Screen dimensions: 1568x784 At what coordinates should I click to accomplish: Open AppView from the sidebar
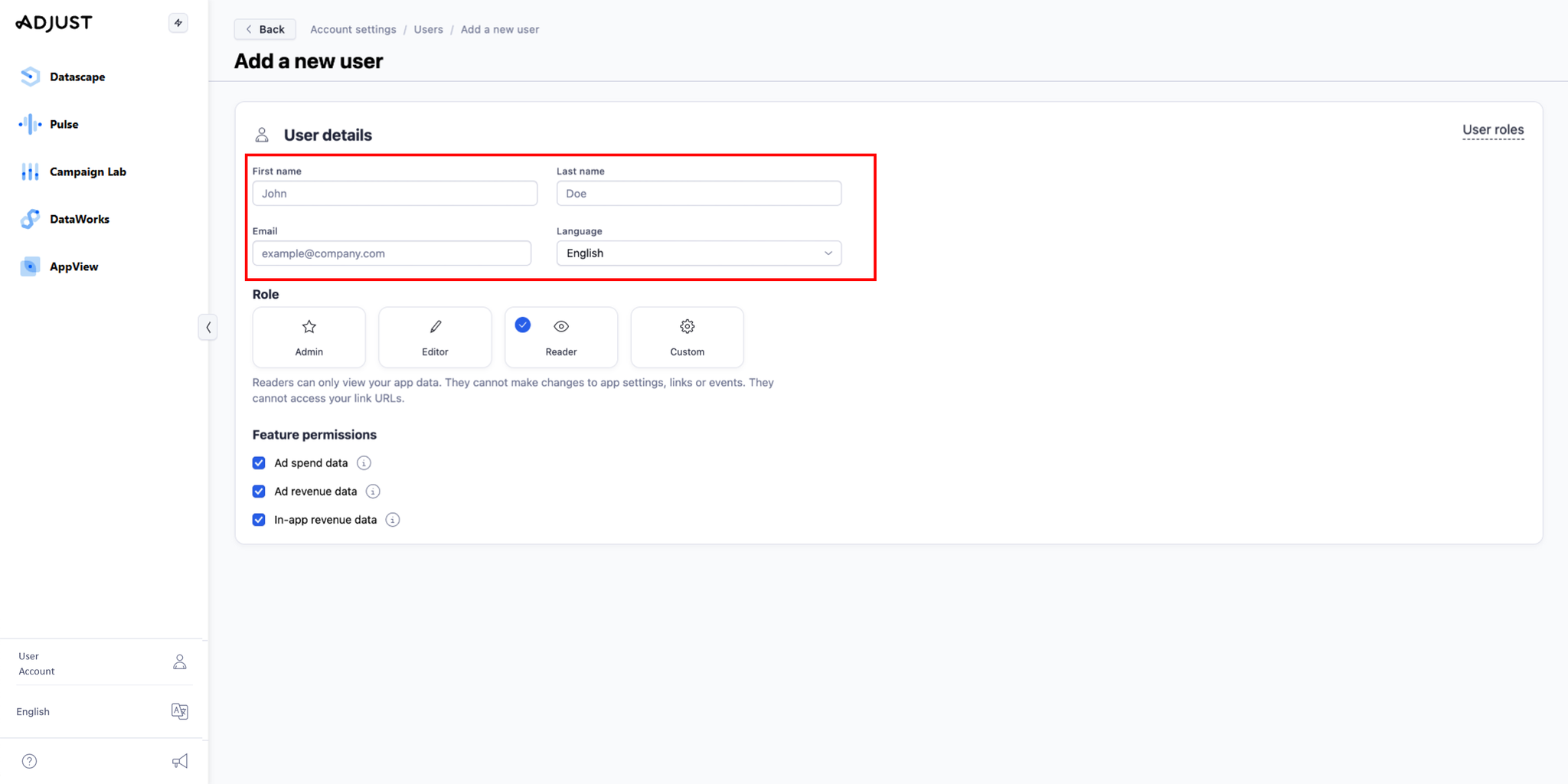click(73, 266)
